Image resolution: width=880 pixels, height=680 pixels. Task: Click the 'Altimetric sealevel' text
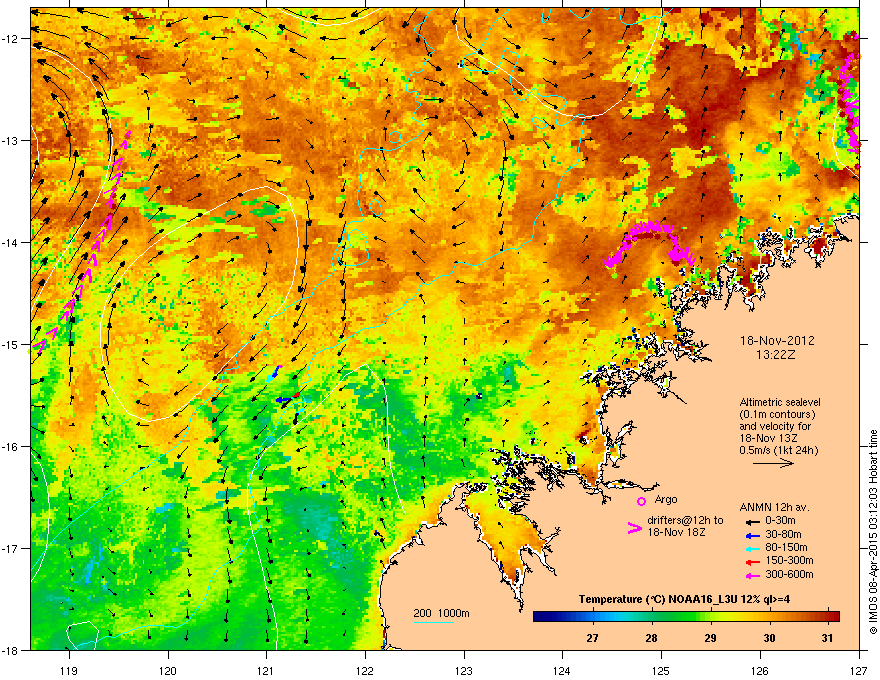click(x=780, y=402)
